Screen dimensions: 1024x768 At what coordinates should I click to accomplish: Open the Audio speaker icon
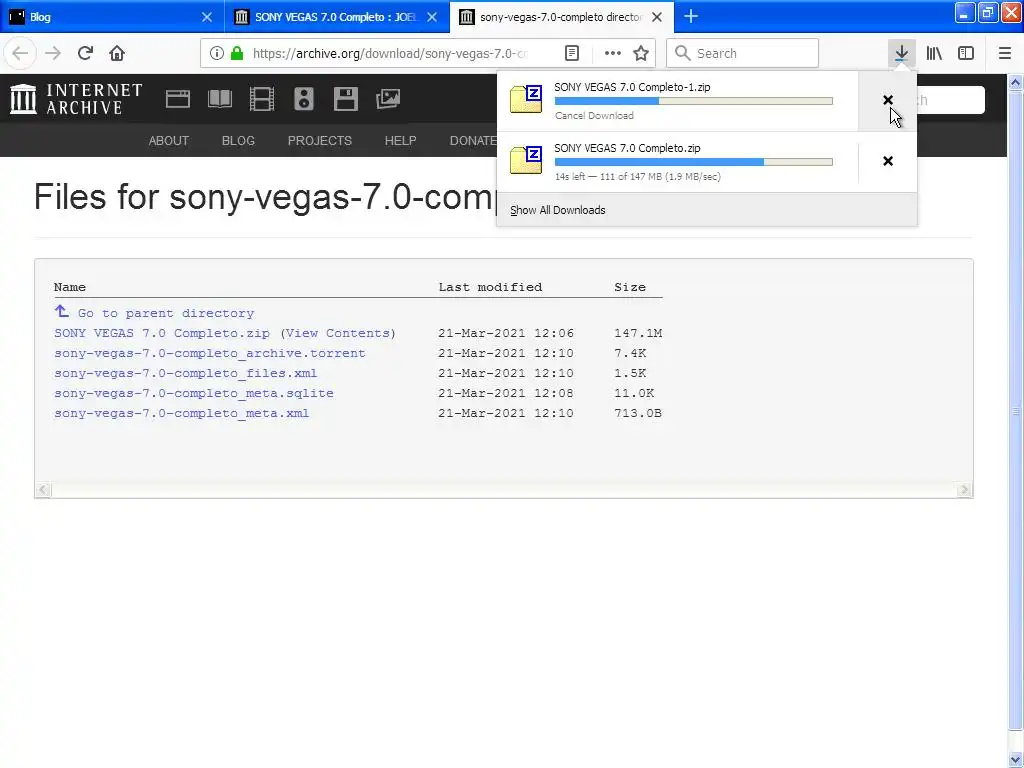304,99
